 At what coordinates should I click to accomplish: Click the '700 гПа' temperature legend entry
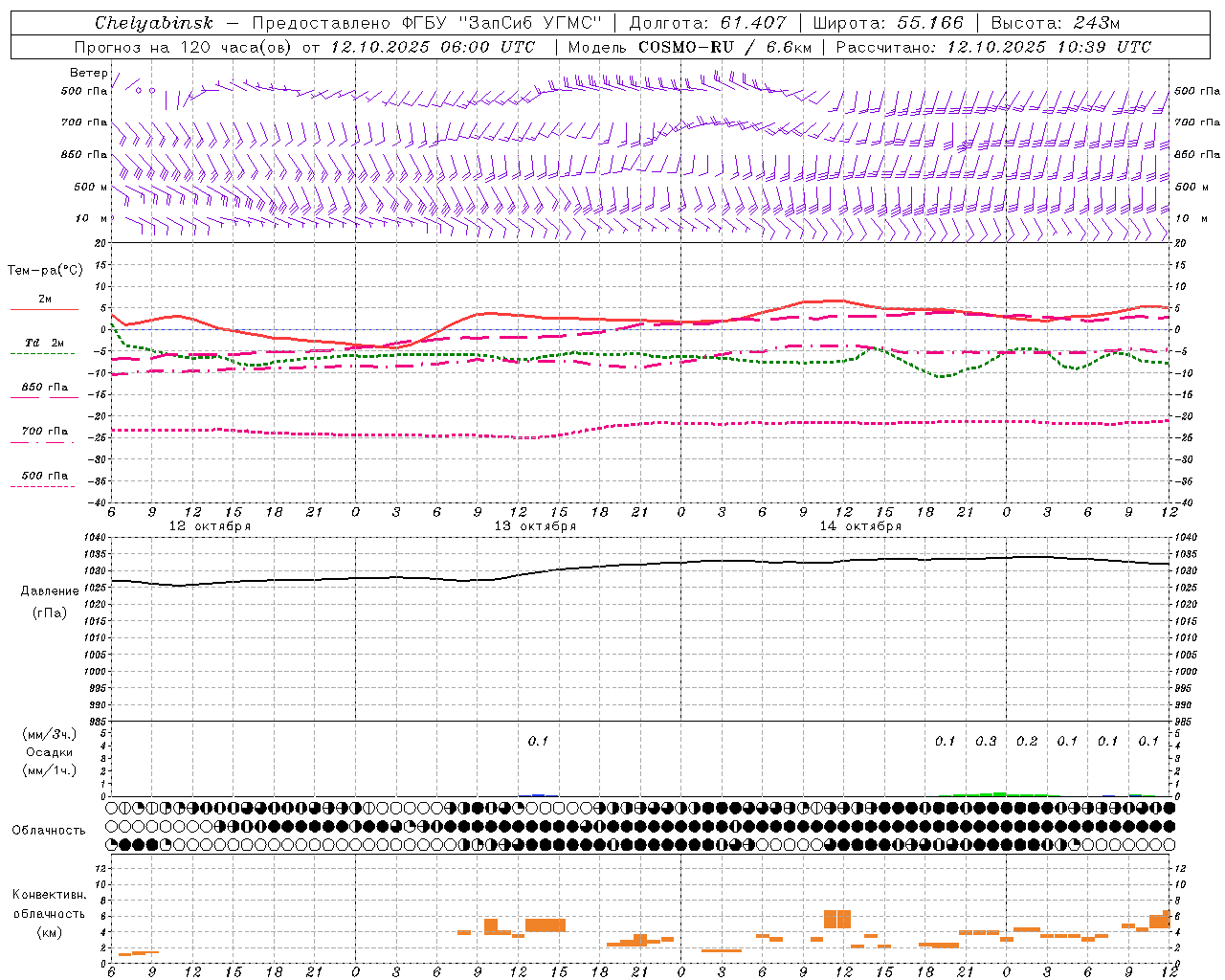pos(45,432)
